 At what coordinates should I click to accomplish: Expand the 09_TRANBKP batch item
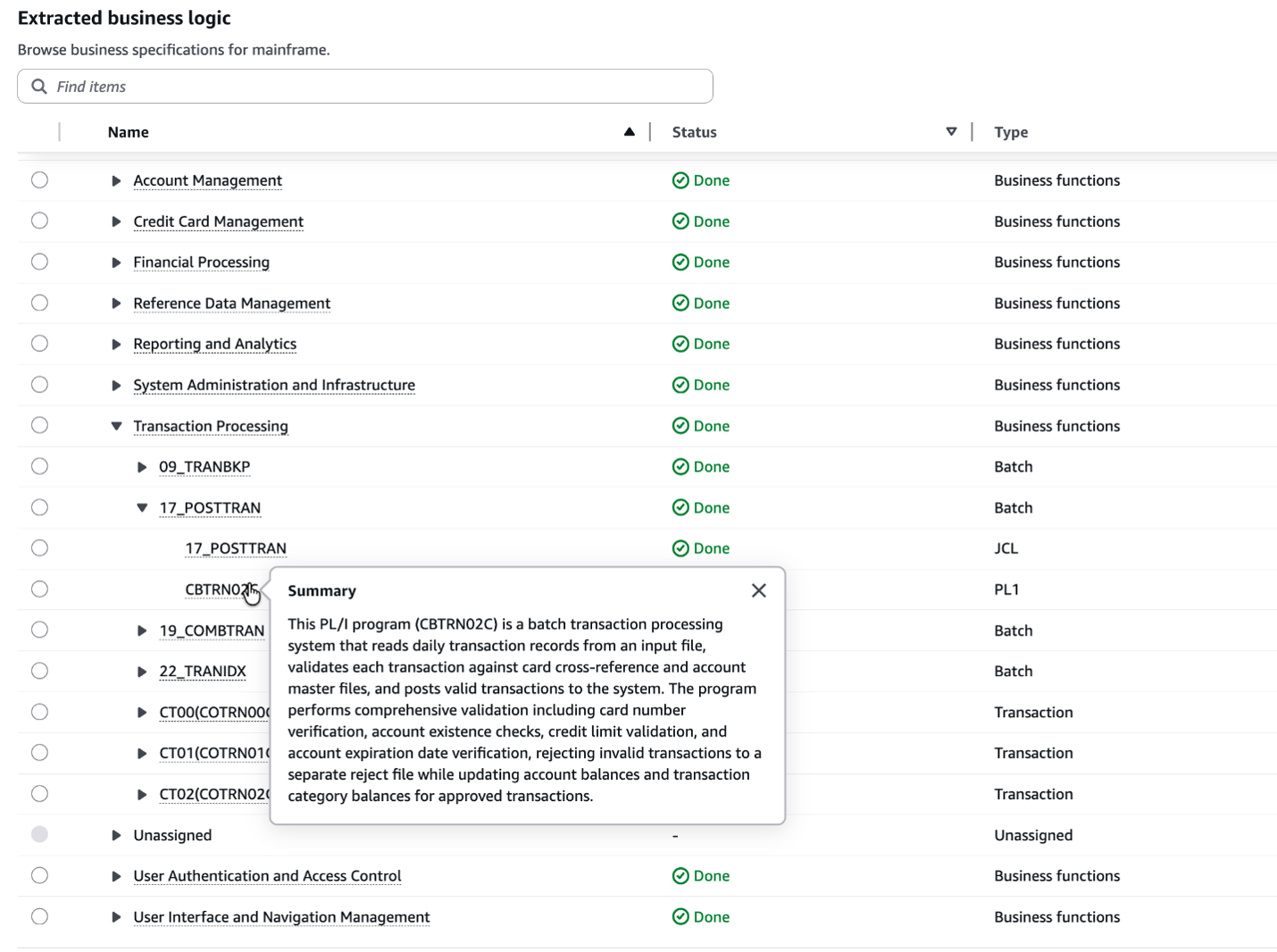pos(141,466)
